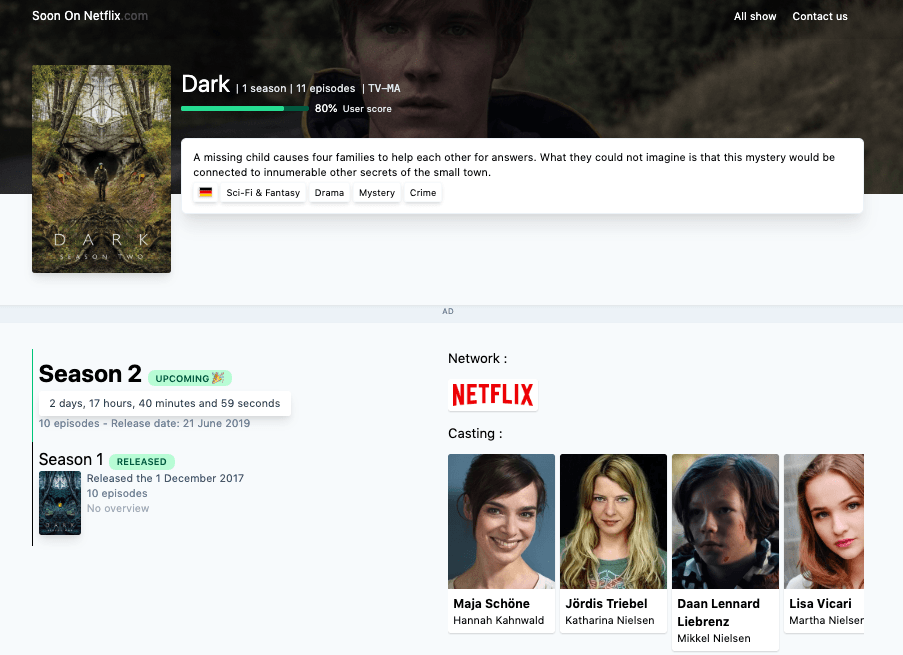The image size is (903, 655).
Task: Select the Drama genre tag
Action: pos(329,193)
